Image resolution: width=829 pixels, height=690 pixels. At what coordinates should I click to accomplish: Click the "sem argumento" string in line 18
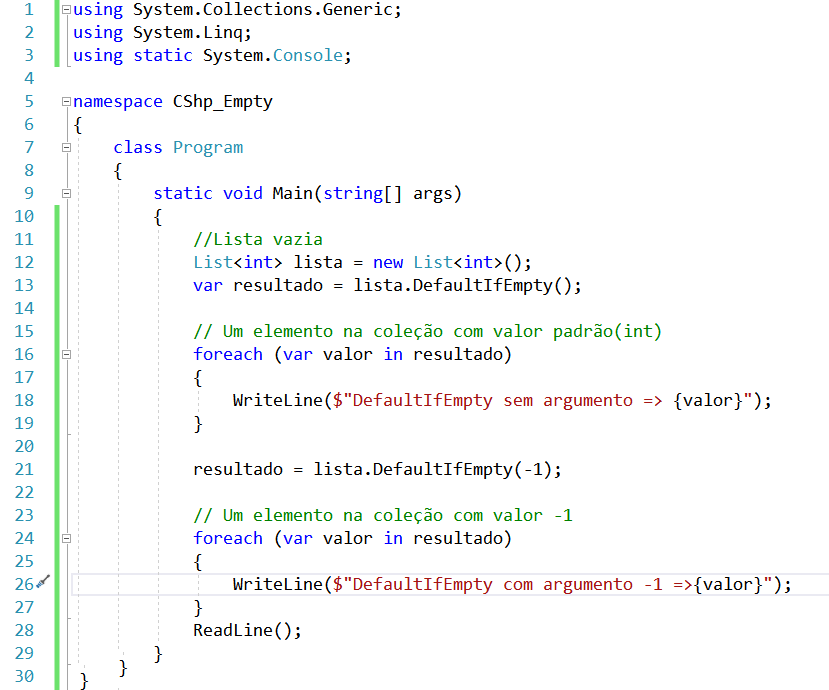[567, 401]
